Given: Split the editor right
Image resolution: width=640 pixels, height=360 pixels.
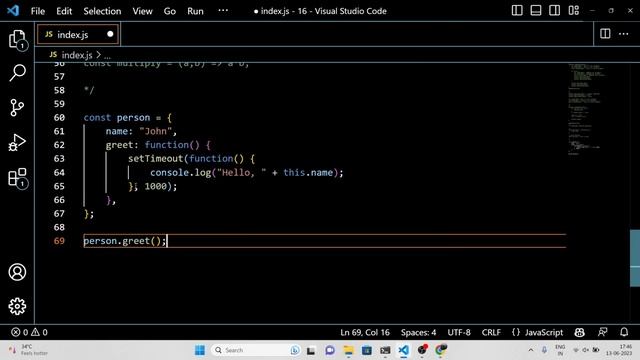Looking at the screenshot, I should [x=605, y=33].
